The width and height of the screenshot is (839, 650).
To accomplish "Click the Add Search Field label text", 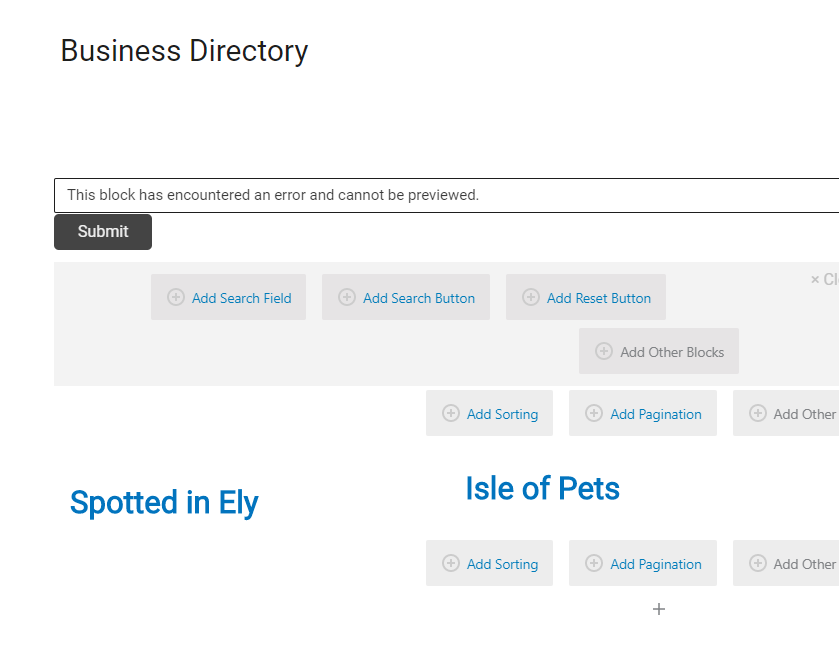I will [241, 298].
